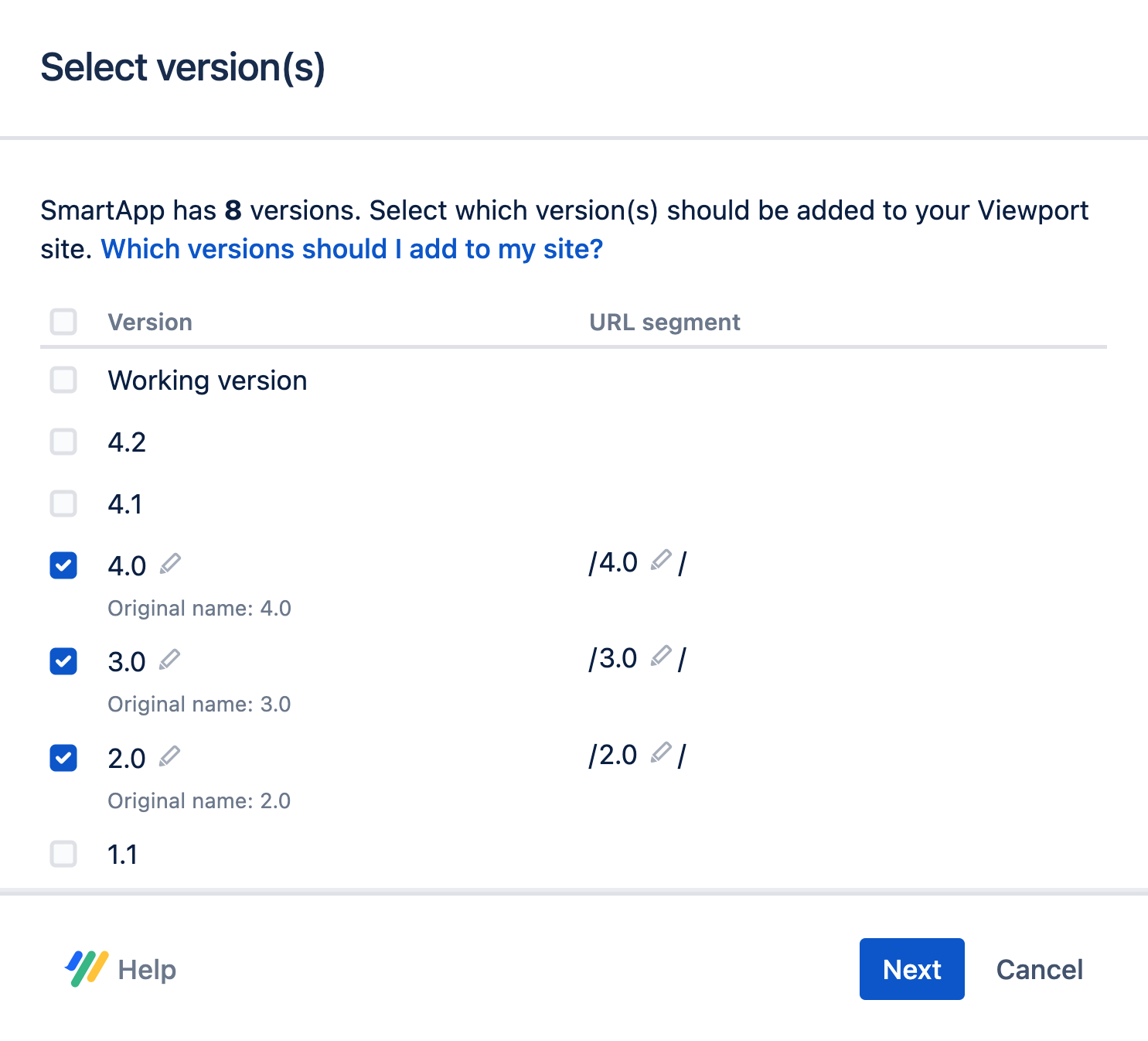
Task: Edit the 3.0 version name pencil icon
Action: point(169,660)
